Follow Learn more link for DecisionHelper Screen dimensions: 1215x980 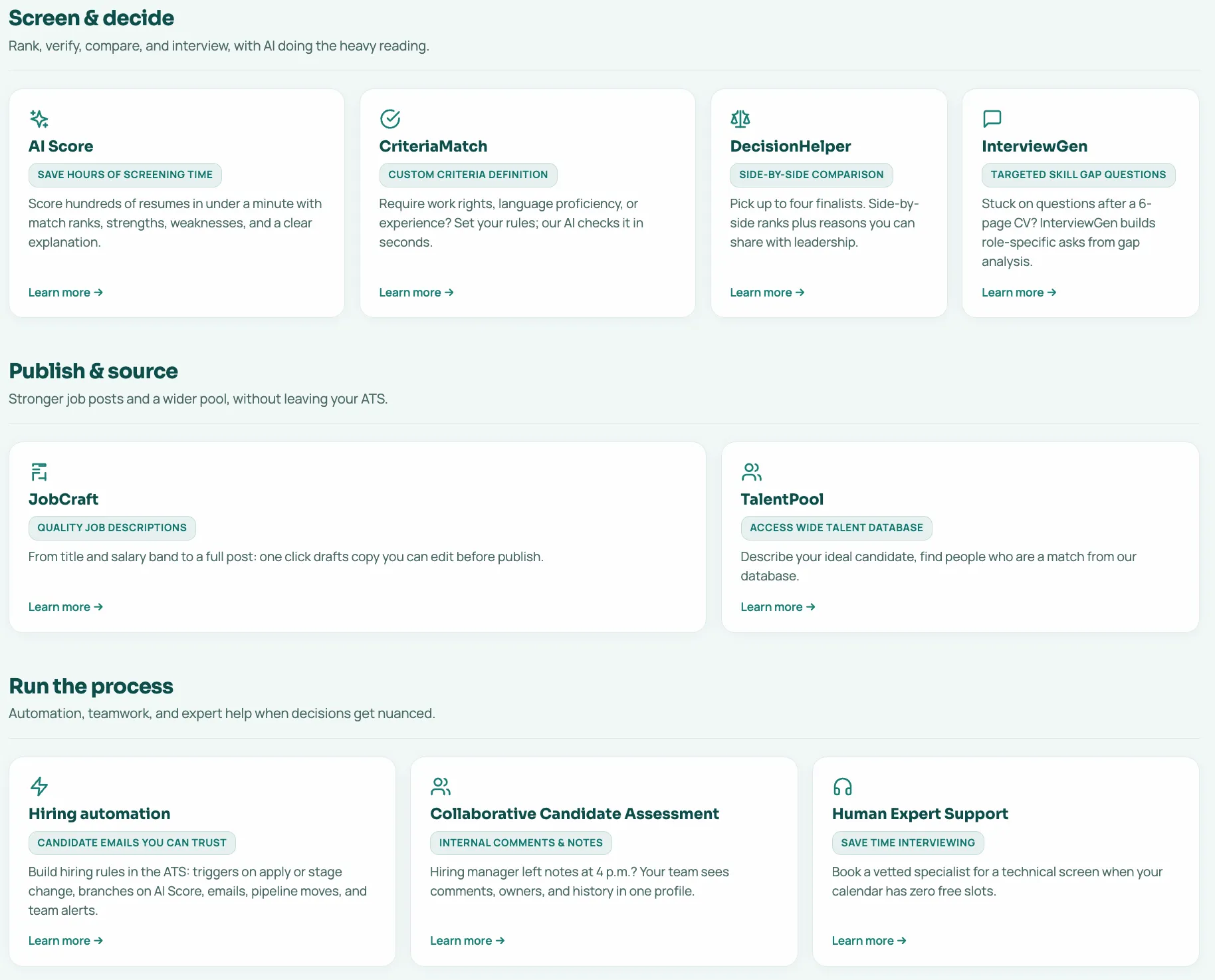click(768, 293)
